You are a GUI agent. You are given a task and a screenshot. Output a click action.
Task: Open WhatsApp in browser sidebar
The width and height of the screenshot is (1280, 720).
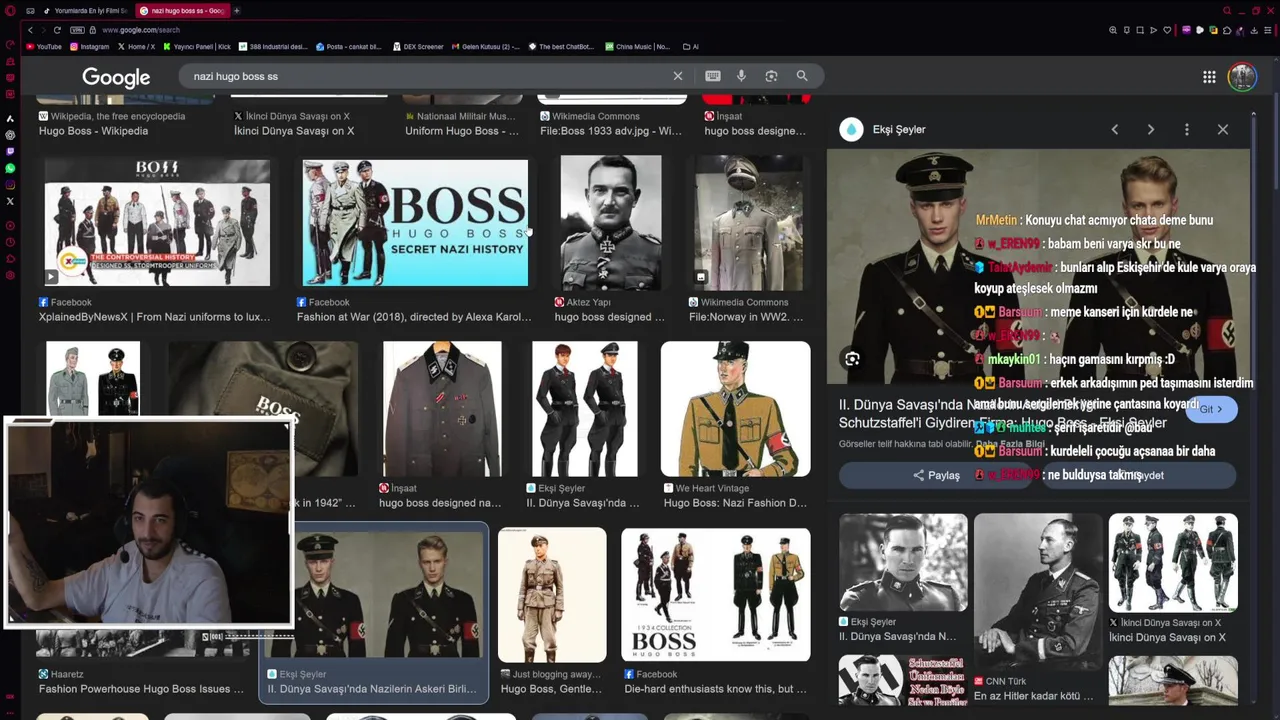tap(10, 168)
